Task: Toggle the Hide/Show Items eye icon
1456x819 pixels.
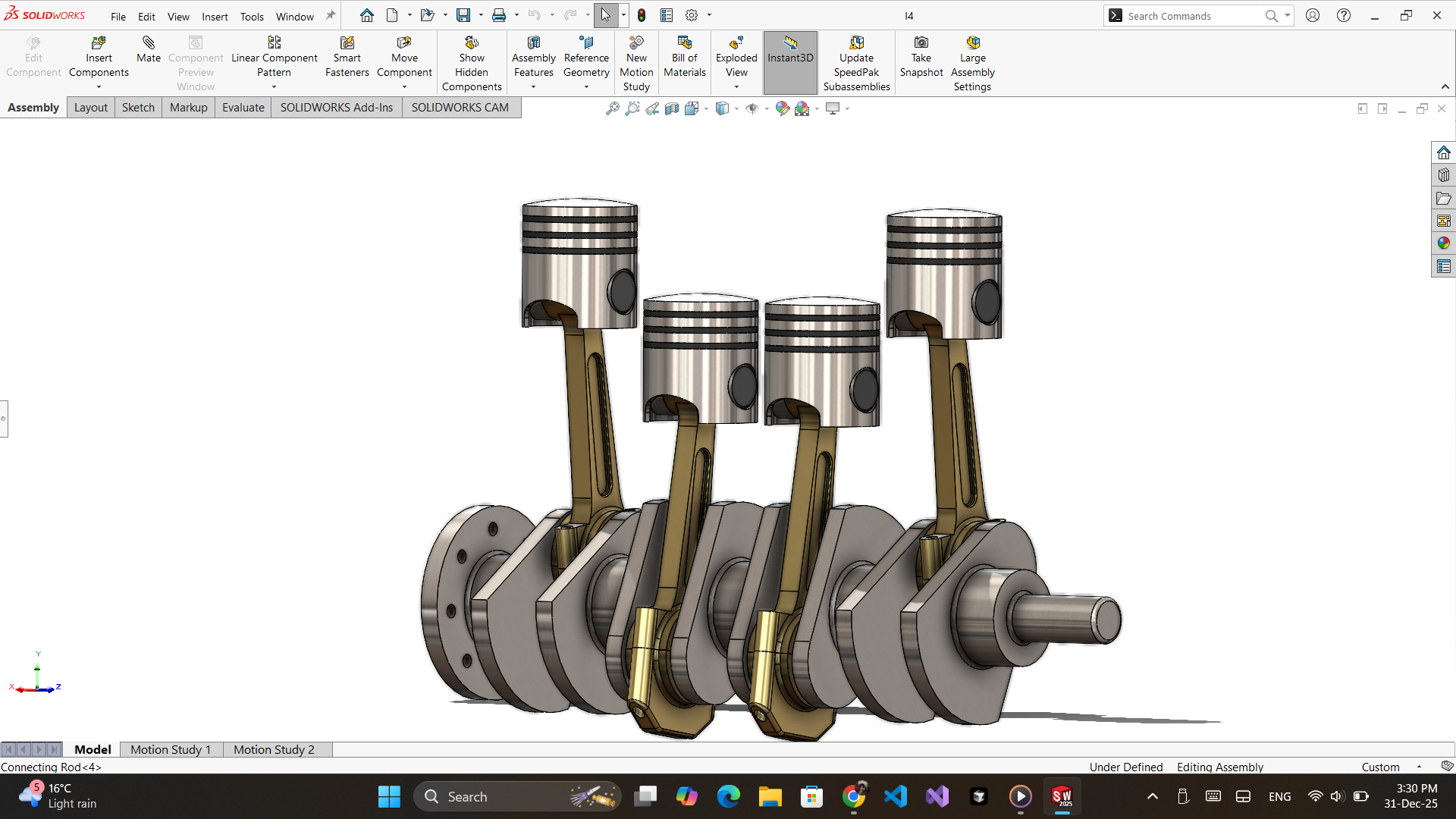Action: click(x=752, y=108)
